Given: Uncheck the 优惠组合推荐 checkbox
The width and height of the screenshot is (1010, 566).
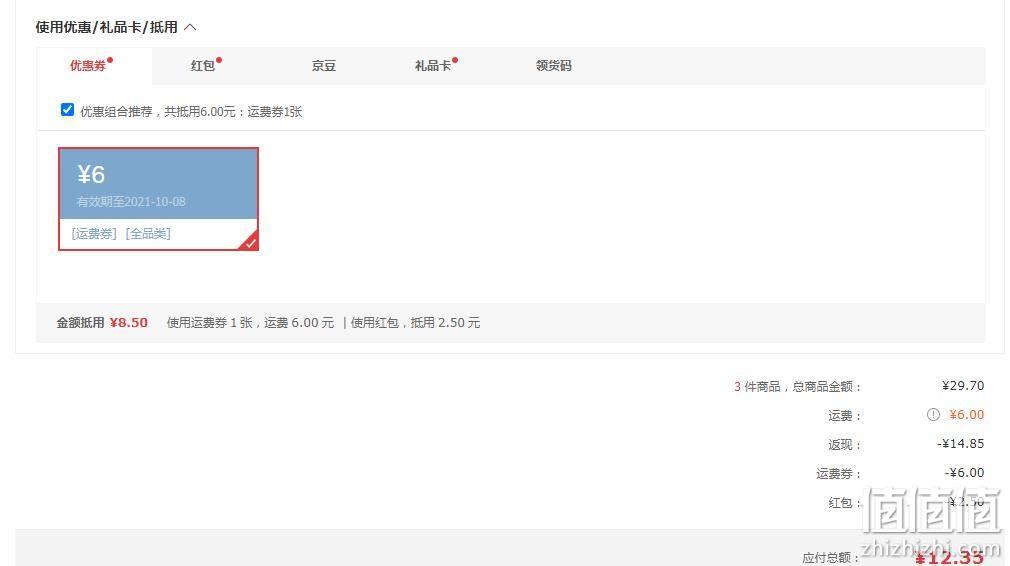Looking at the screenshot, I should (67, 110).
